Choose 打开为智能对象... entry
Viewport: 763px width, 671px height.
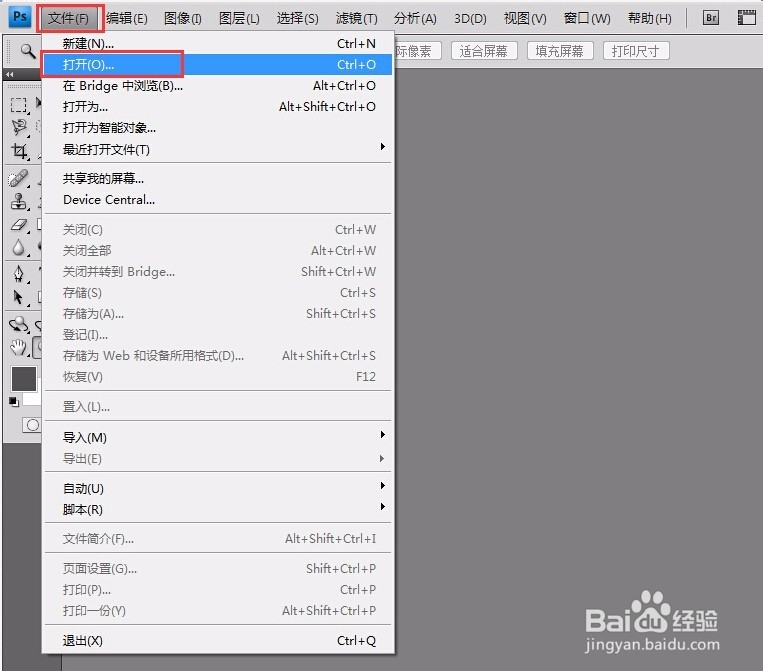[218, 127]
